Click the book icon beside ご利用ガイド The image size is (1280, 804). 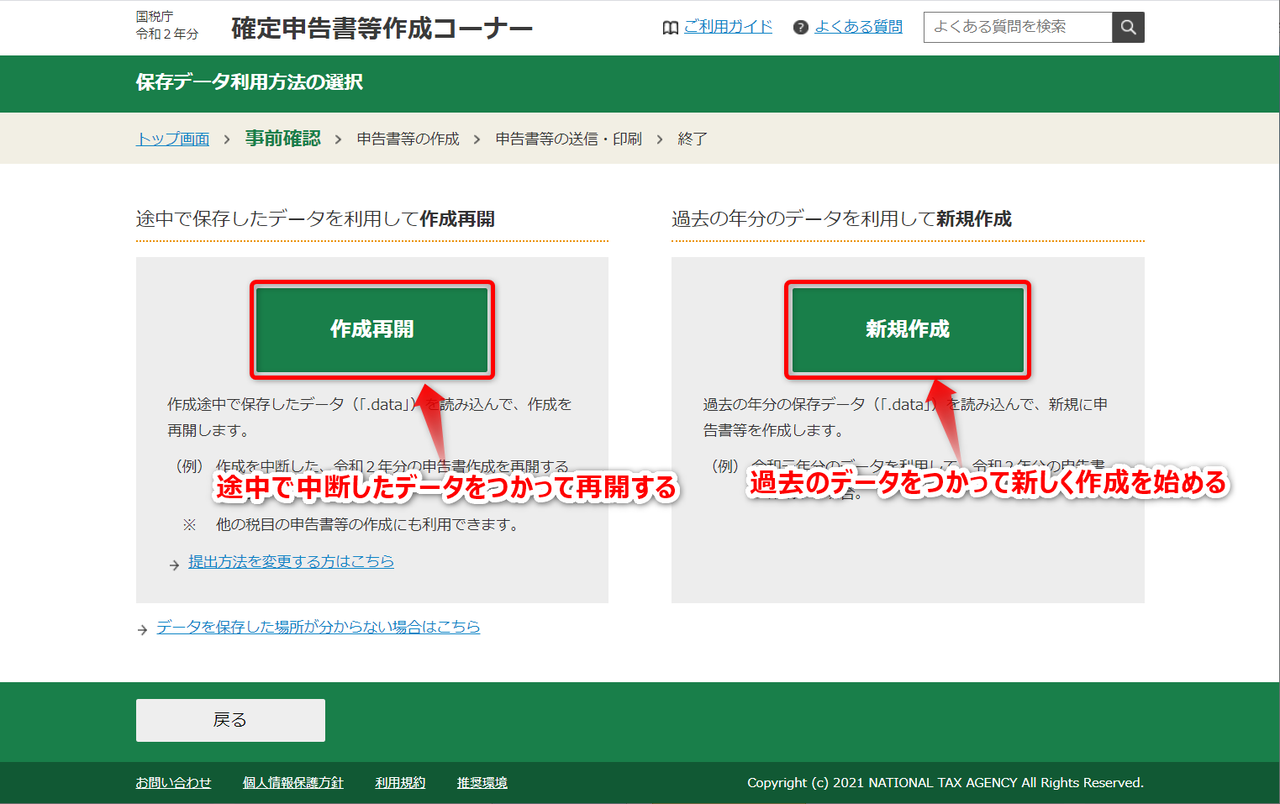coord(671,27)
